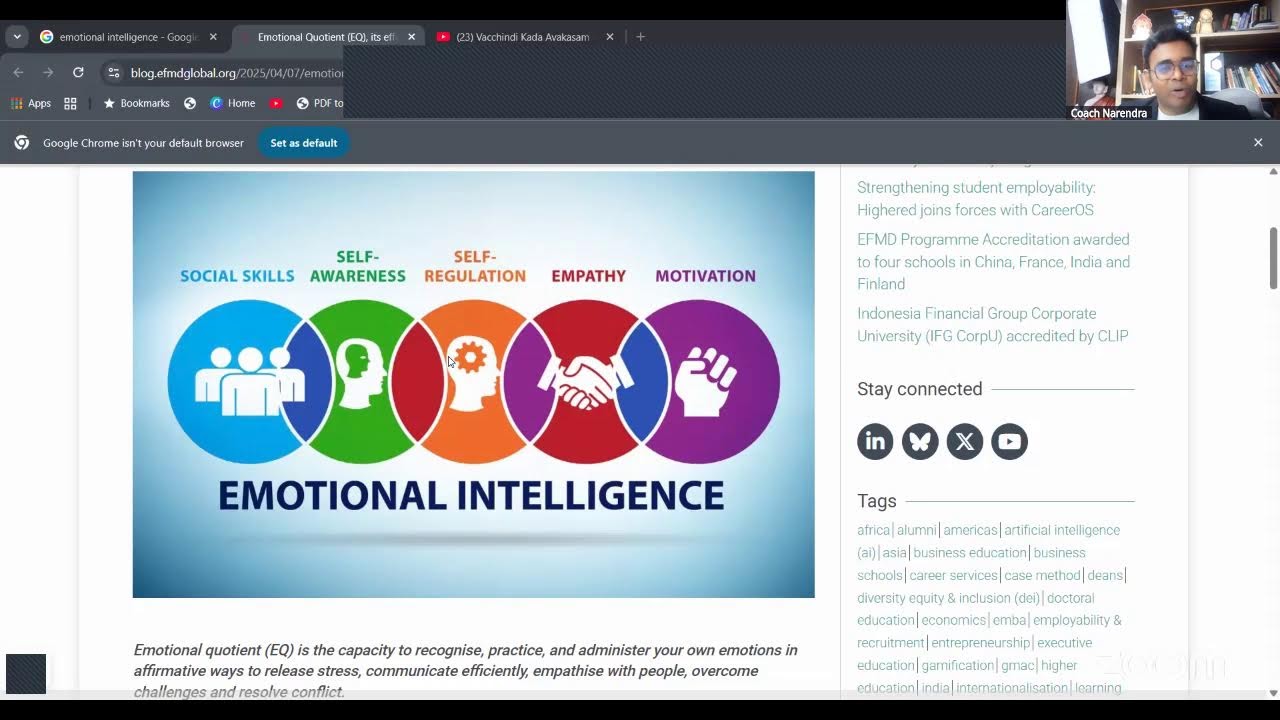The width and height of the screenshot is (1280, 720).
Task: Switch to the emotional intelligence Google tab
Action: click(128, 37)
